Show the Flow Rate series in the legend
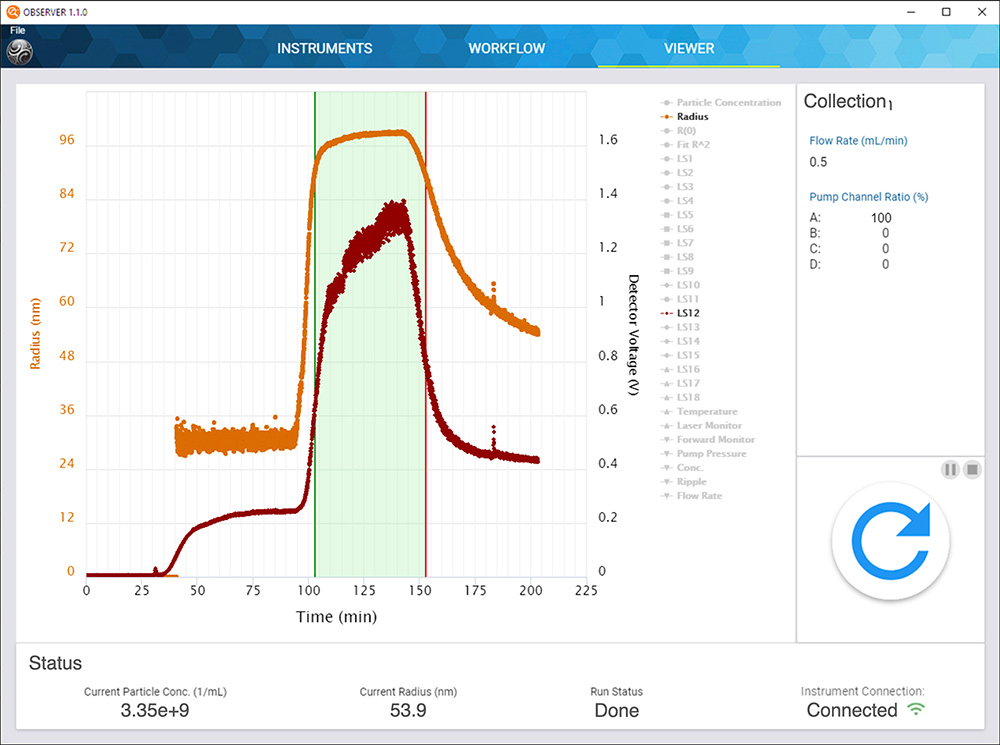Screen dimensions: 1000x745 point(699,495)
